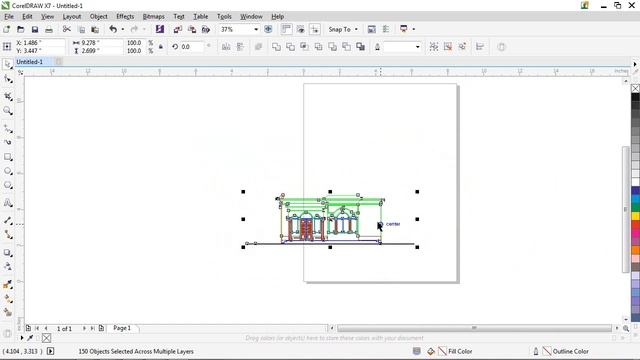Switch to the Untitled-1 document tab

(x=29, y=62)
